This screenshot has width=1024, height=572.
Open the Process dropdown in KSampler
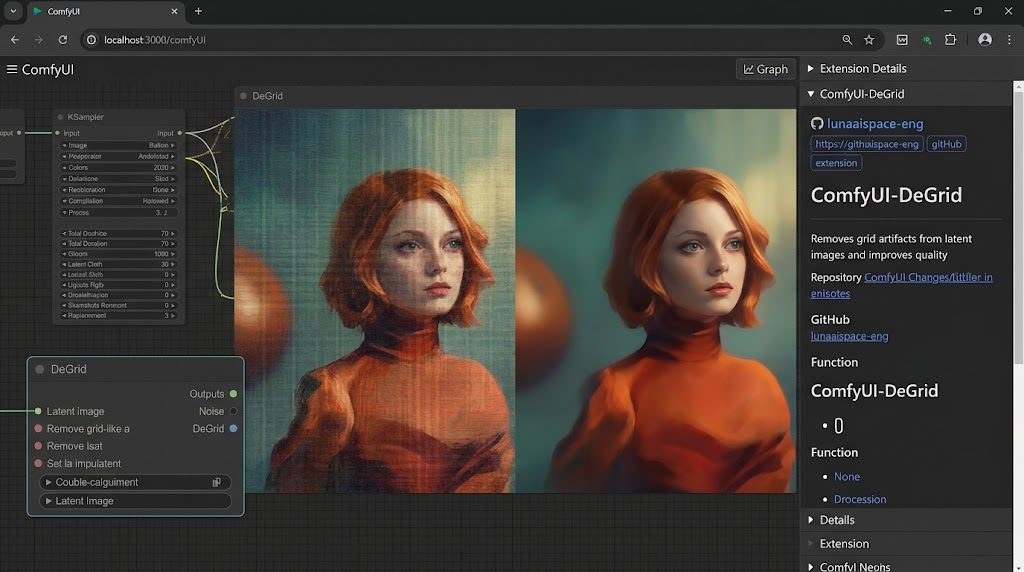(x=118, y=212)
